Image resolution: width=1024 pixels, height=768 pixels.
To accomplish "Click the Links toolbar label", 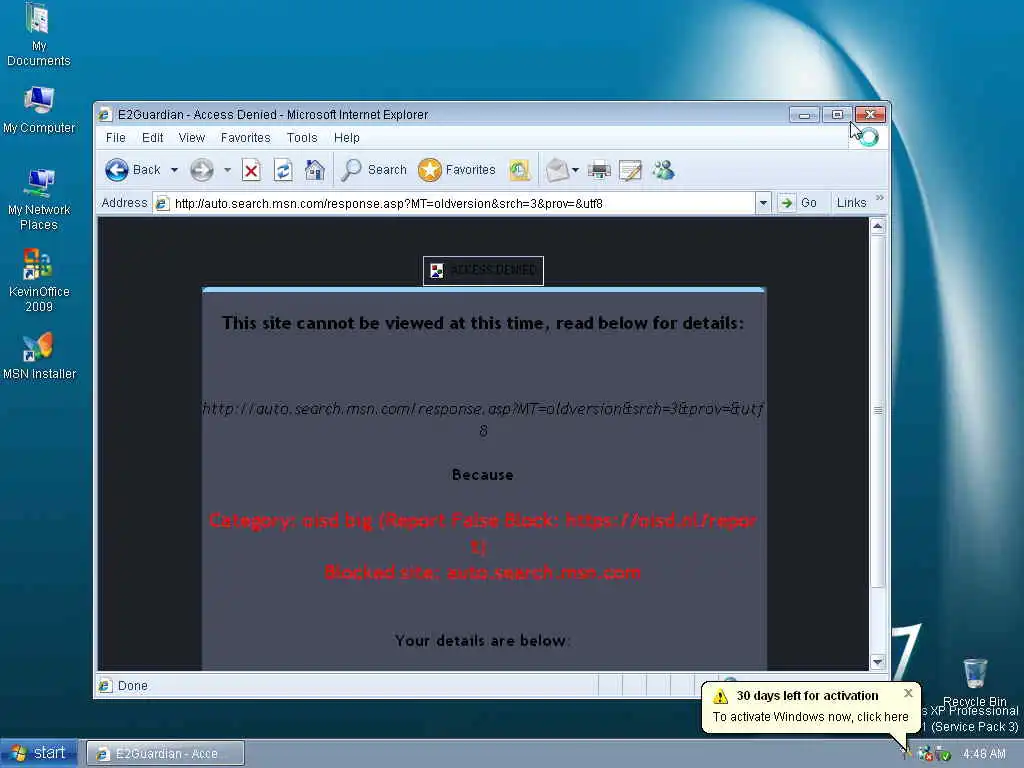I will (852, 203).
